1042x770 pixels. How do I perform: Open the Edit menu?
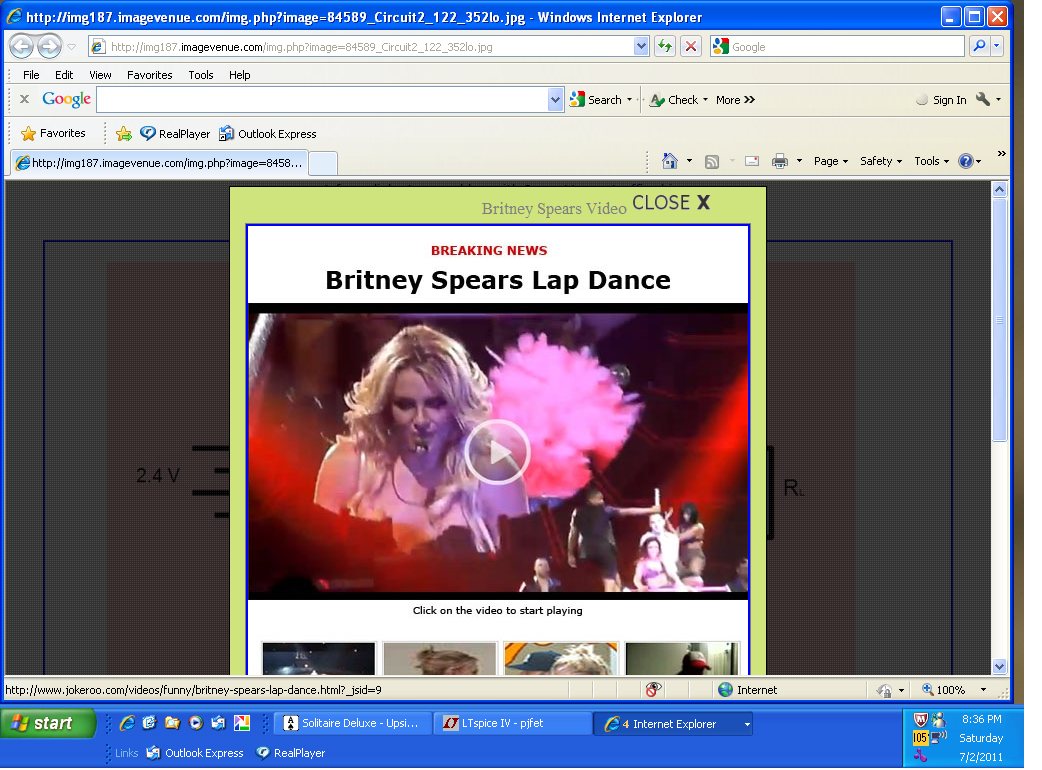(64, 75)
